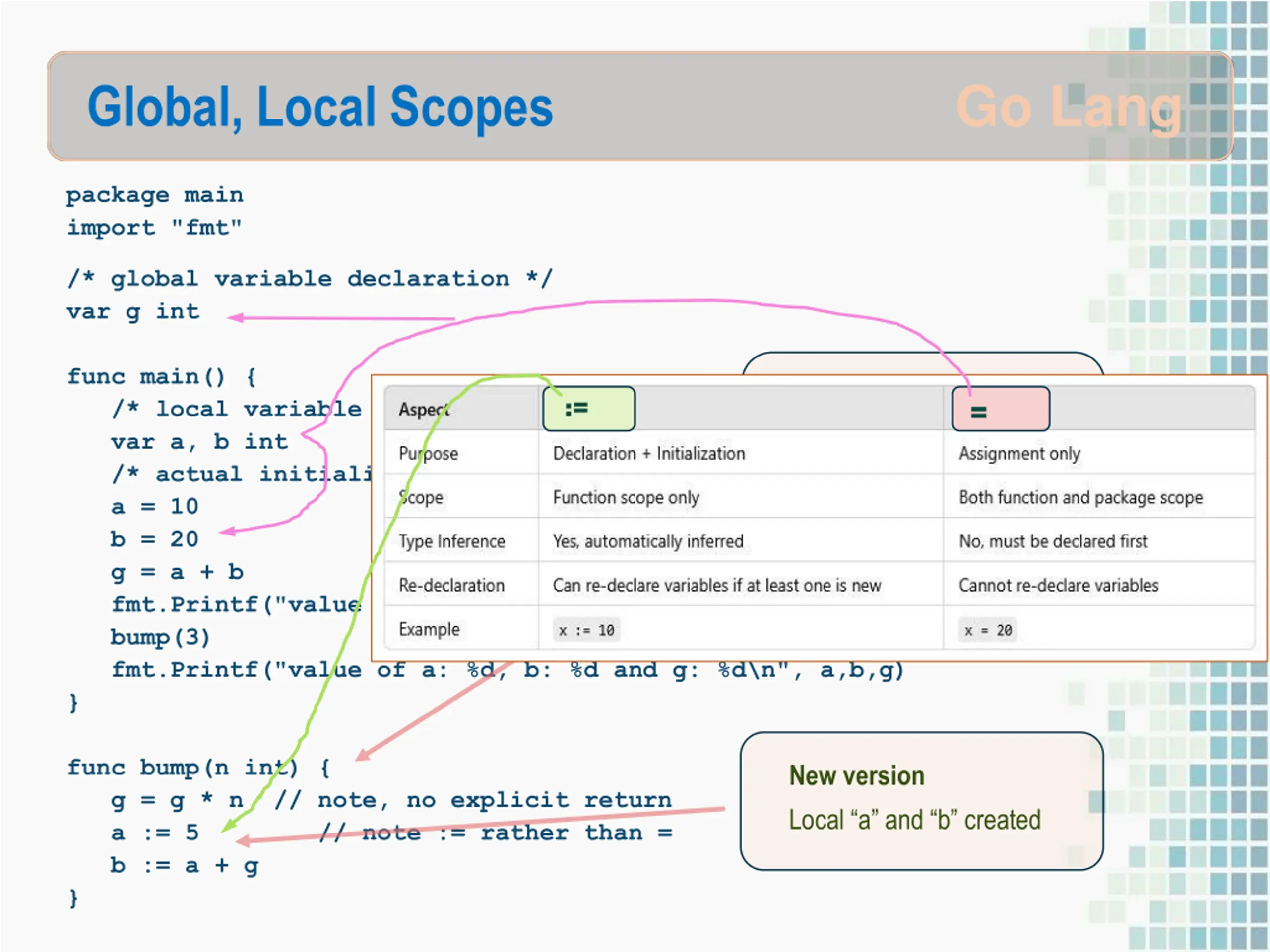
Task: Select "Declaration + Initialization" cell
Action: coord(649,453)
